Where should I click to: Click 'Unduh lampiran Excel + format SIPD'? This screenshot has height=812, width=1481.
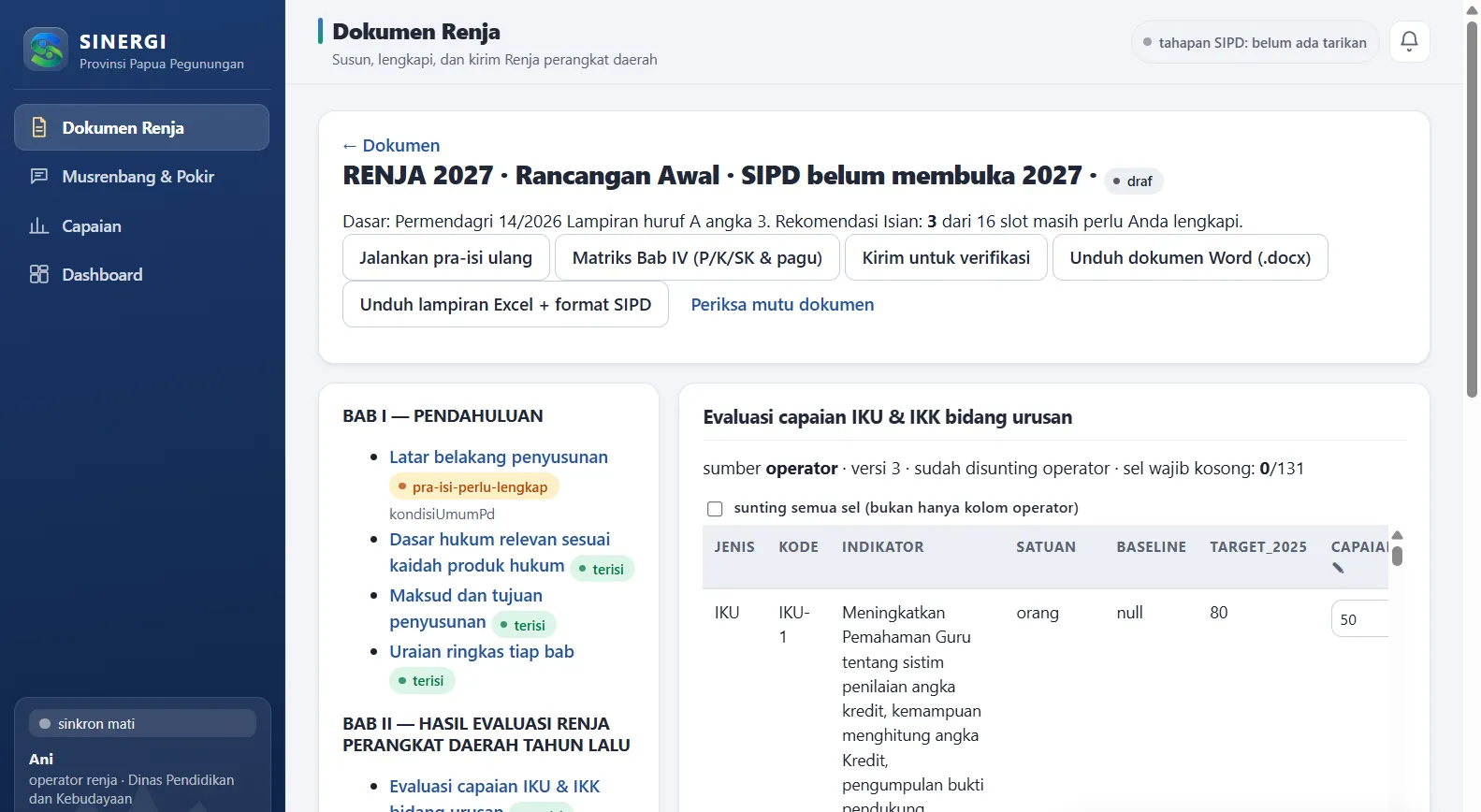pyautogui.click(x=505, y=304)
